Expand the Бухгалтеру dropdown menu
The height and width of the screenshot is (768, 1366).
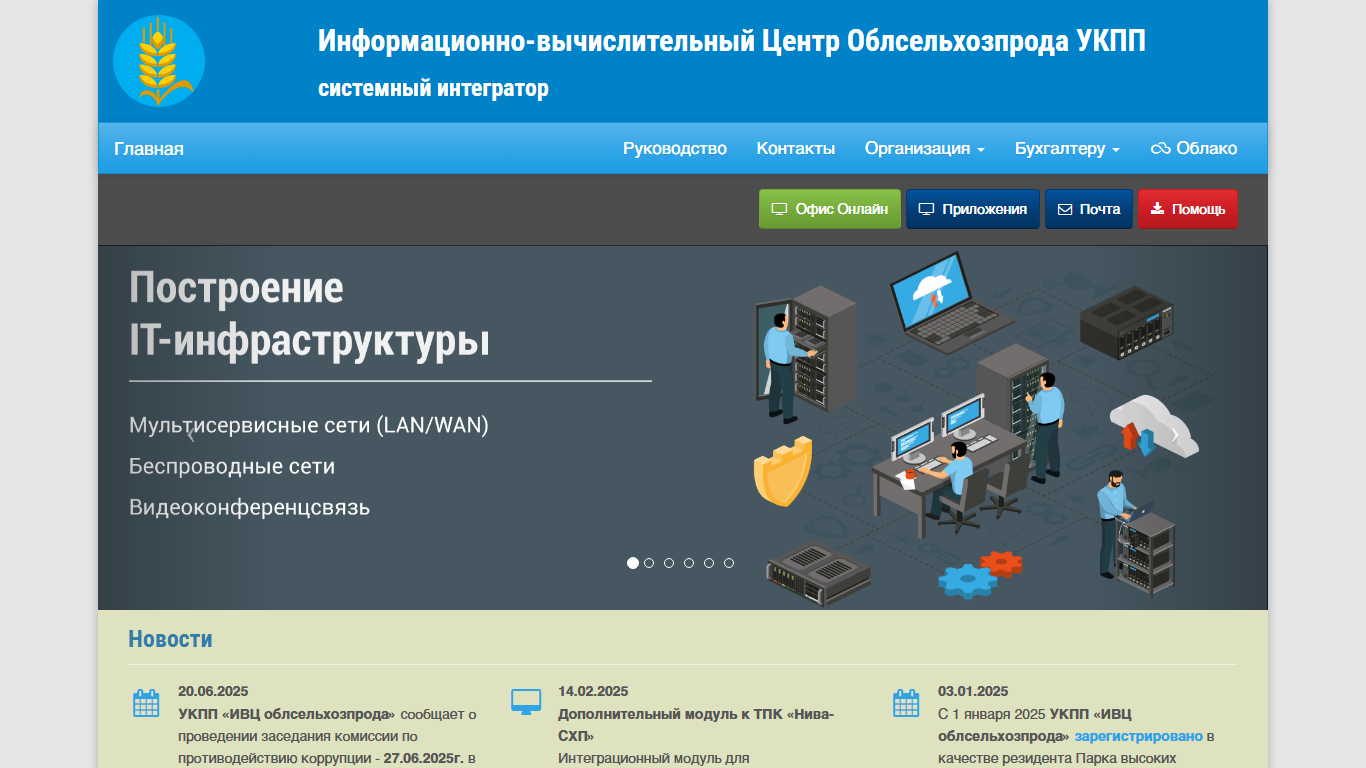[x=1067, y=149]
